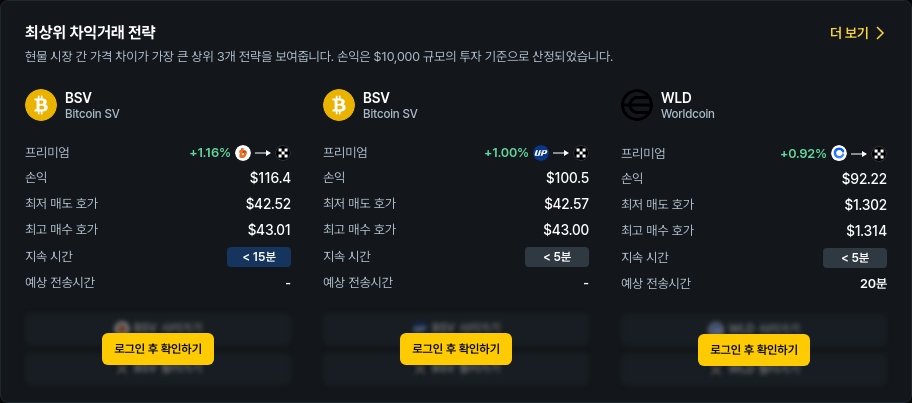Click 로그인 후 확인하기 under second BSV card
Screen dimensions: 912x403
(x=456, y=349)
